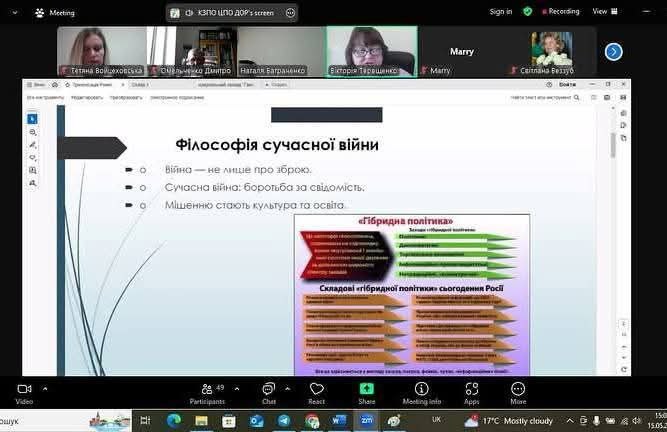
Task: Click the React heart icon
Action: point(317,391)
